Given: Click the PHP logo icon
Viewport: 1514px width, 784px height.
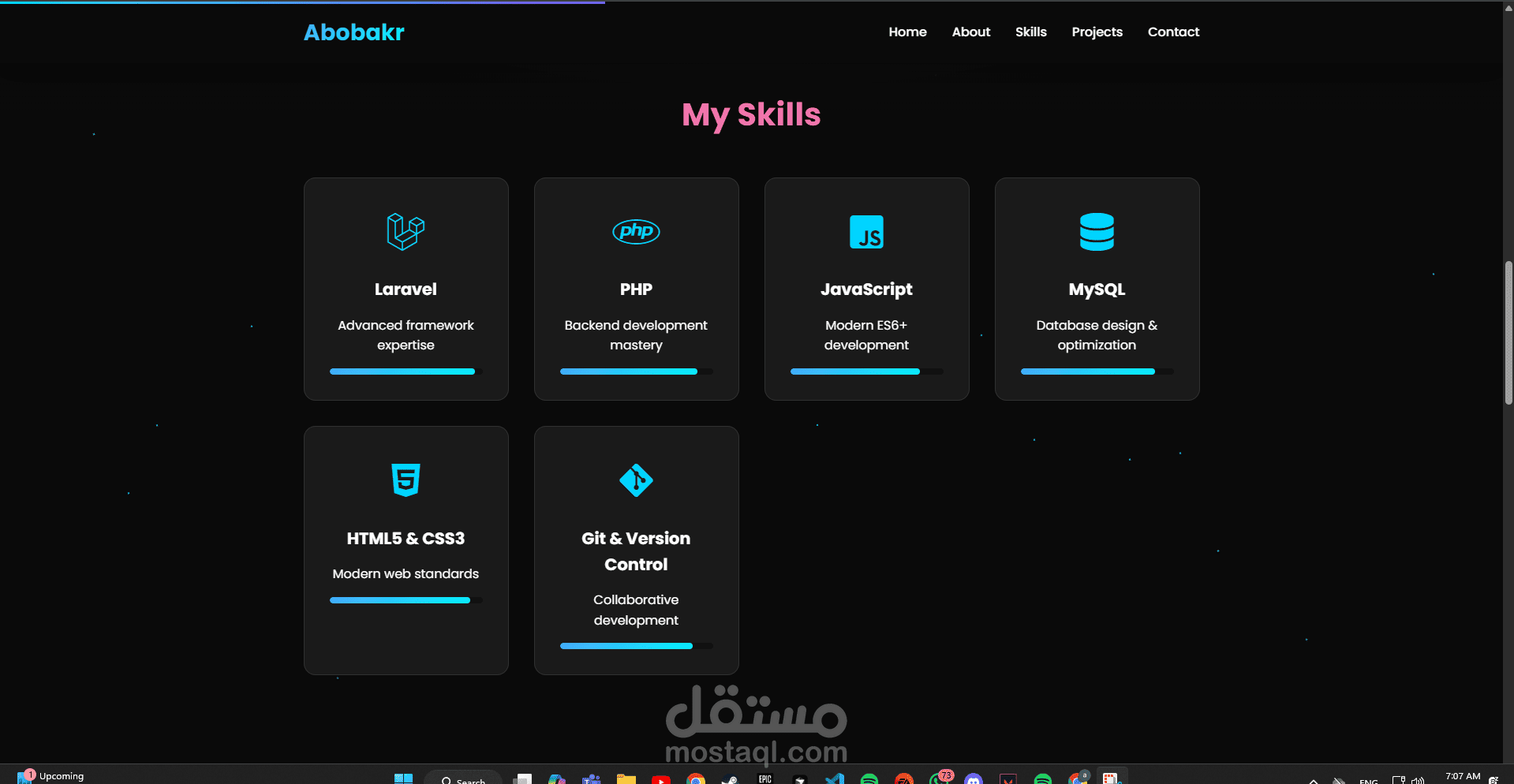Looking at the screenshot, I should click(x=636, y=232).
